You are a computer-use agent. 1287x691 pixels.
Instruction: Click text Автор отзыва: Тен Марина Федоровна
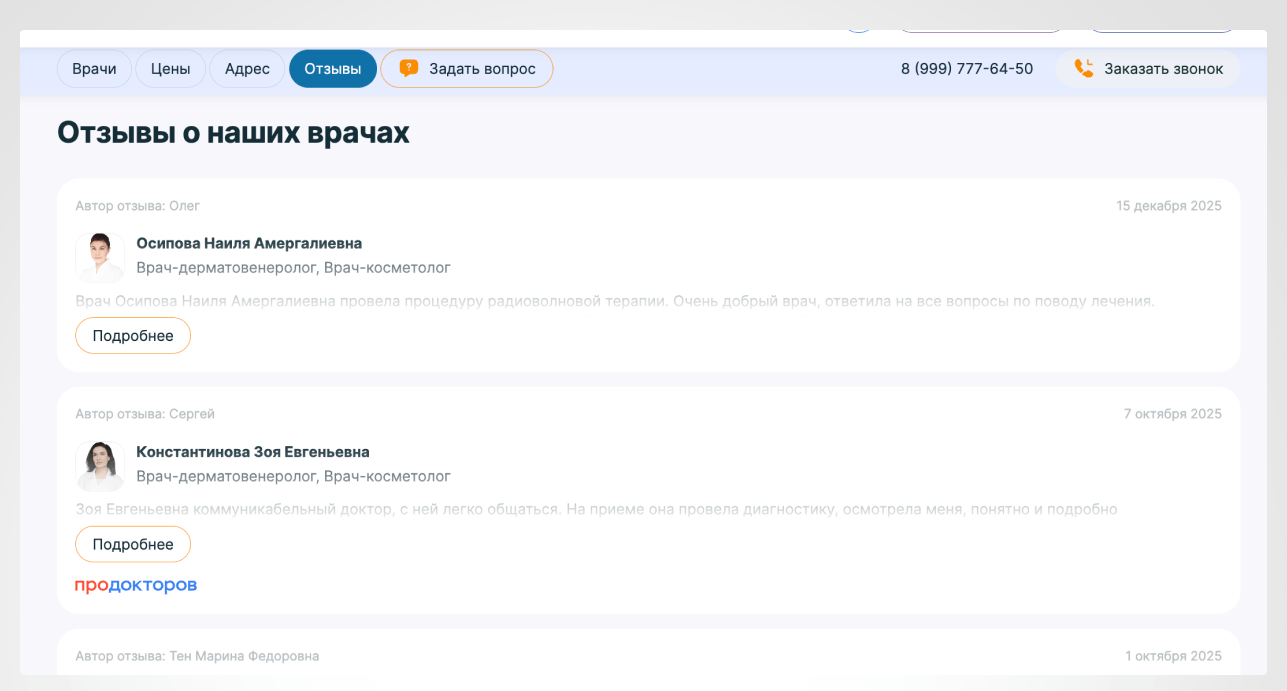(x=197, y=656)
